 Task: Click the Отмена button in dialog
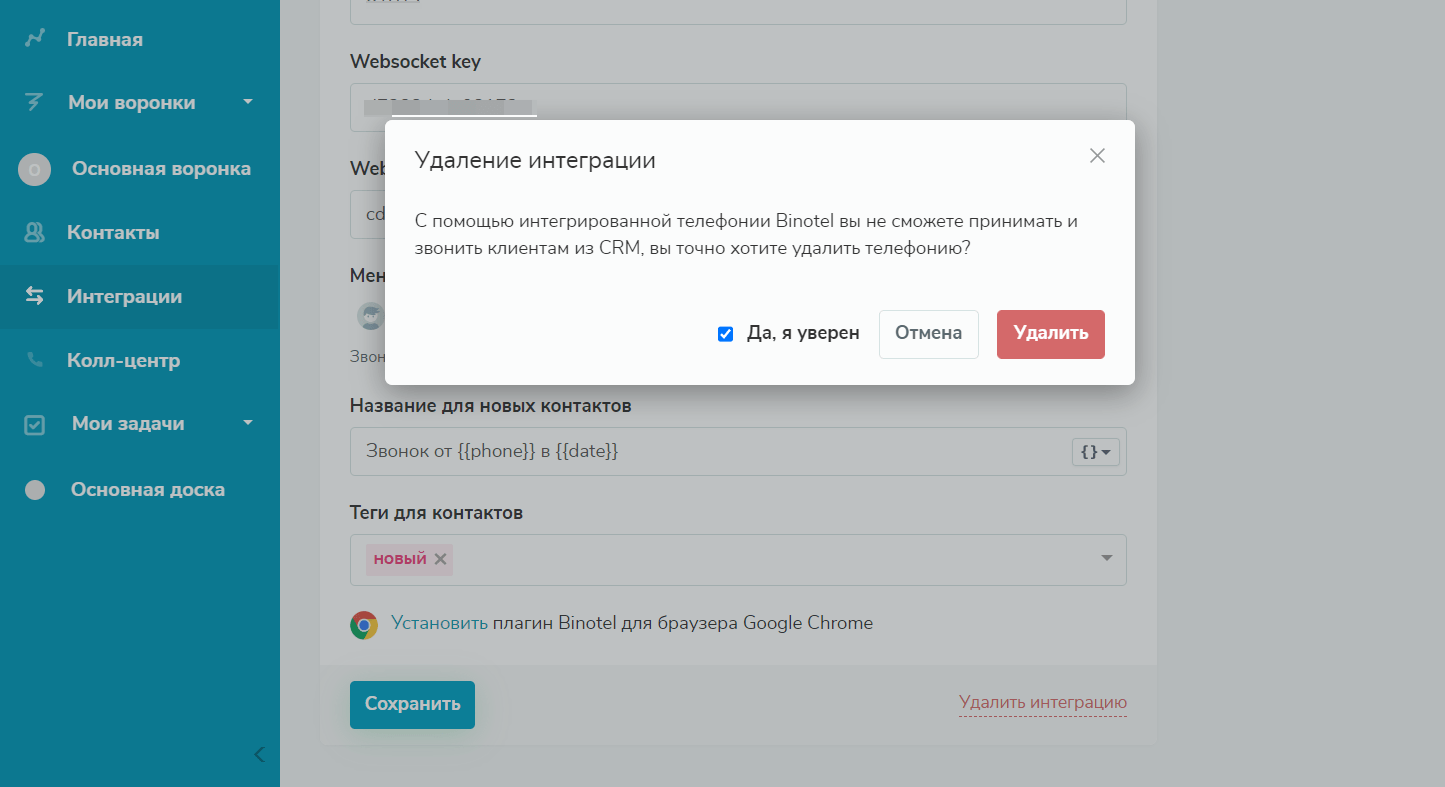click(928, 334)
